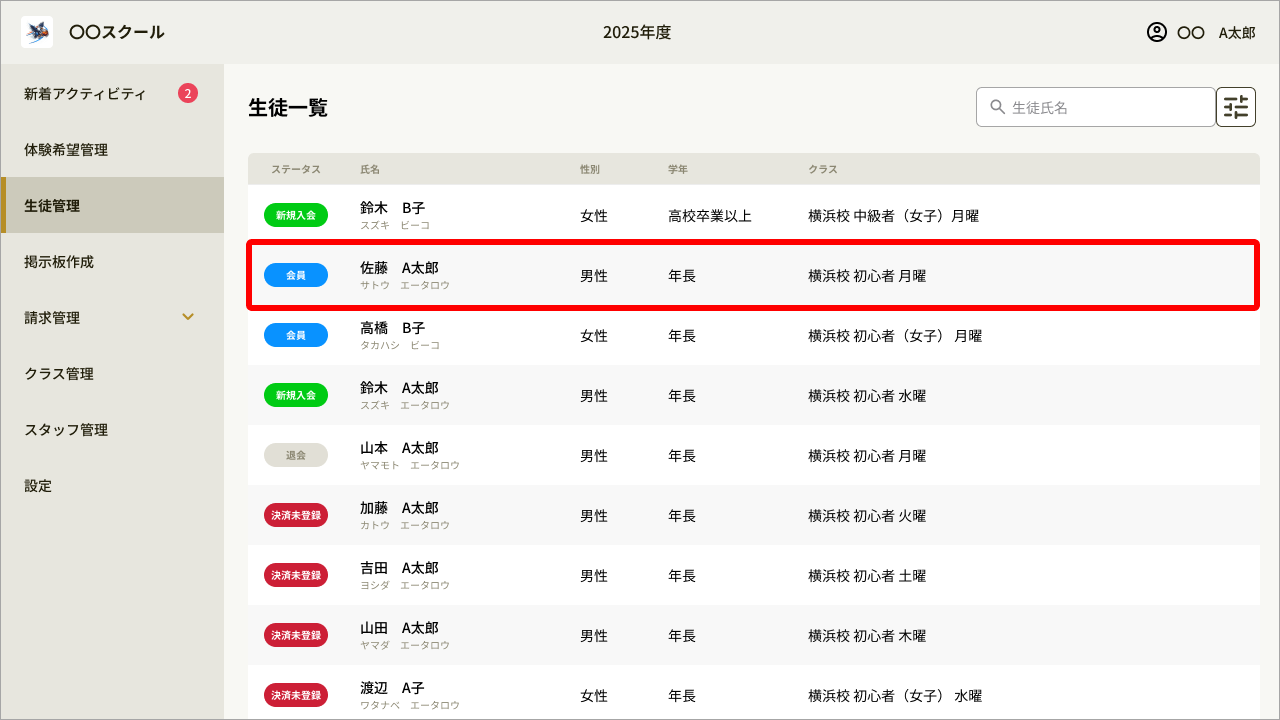This screenshot has width=1280, height=720.
Task: Click the school logo icon top left
Action: (x=36, y=31)
